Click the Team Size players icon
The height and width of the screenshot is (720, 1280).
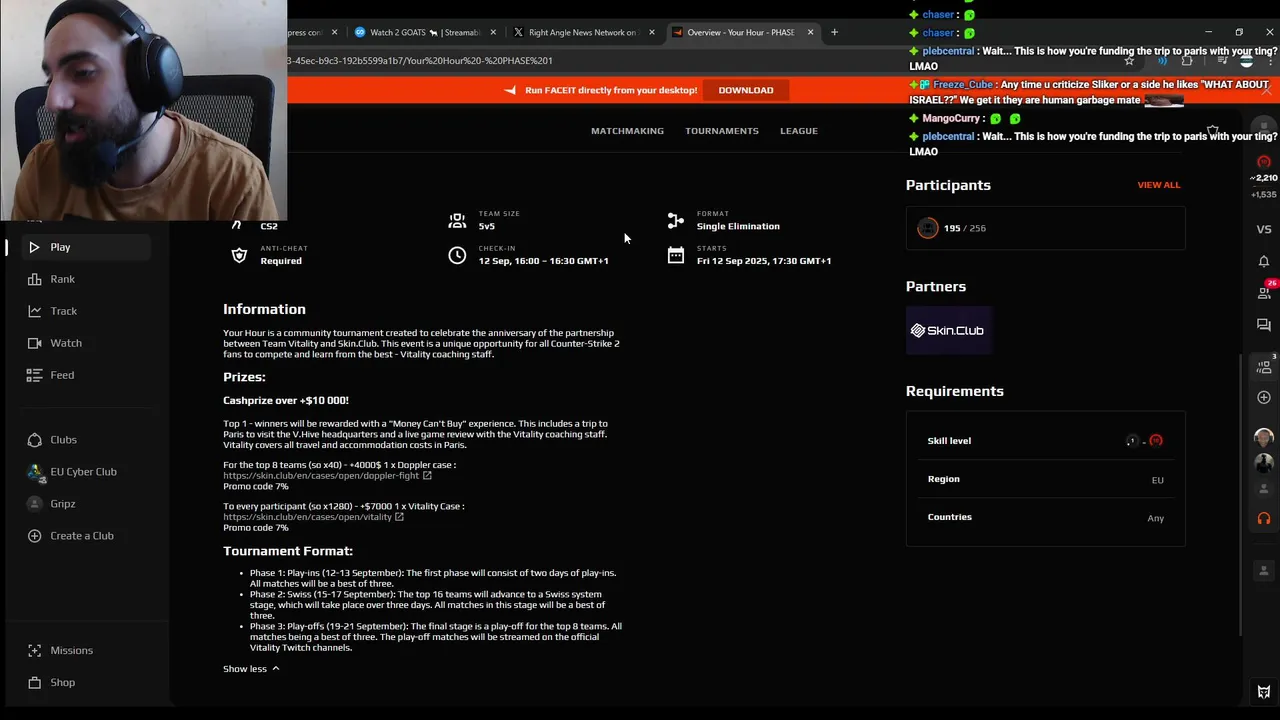pos(457,220)
